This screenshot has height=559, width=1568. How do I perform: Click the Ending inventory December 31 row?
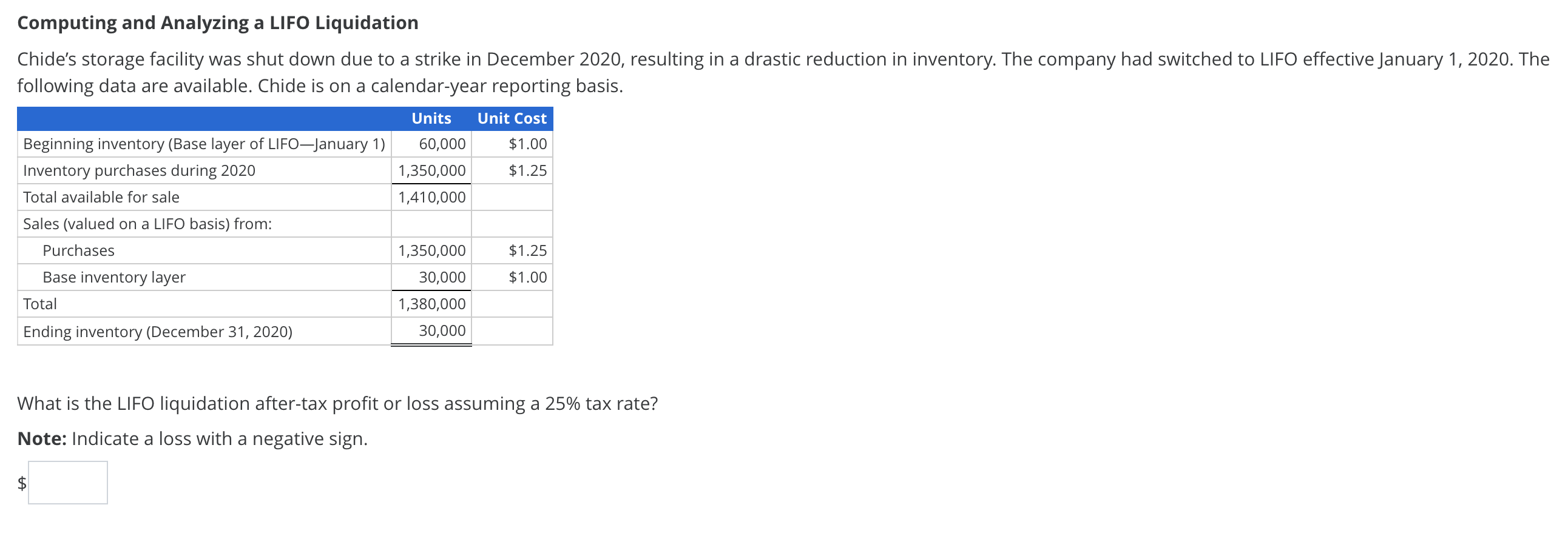pos(158,331)
